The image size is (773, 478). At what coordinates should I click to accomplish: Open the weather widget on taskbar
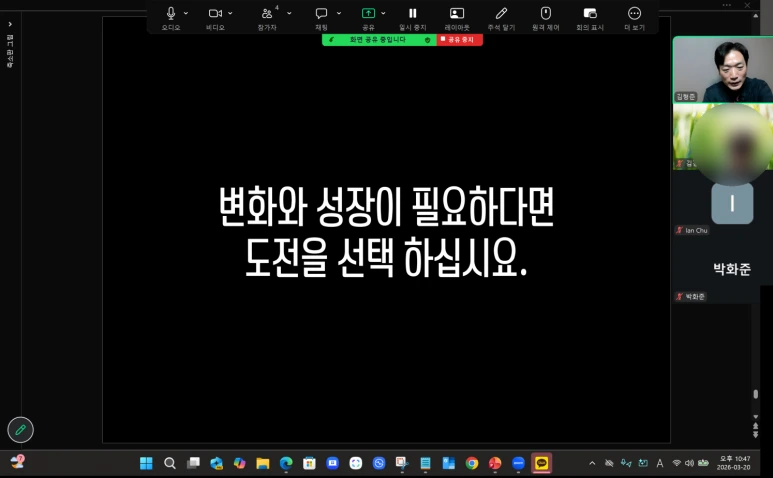tap(18, 462)
